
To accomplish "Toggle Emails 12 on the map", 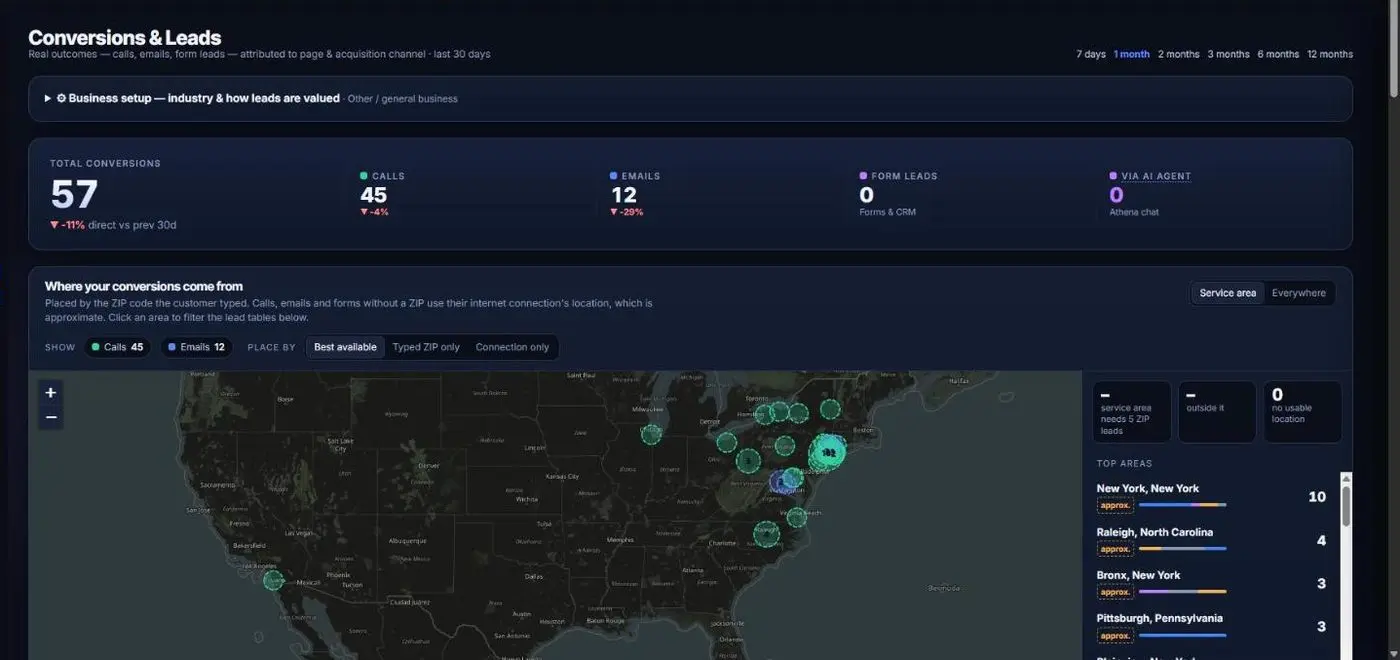I will click(196, 347).
